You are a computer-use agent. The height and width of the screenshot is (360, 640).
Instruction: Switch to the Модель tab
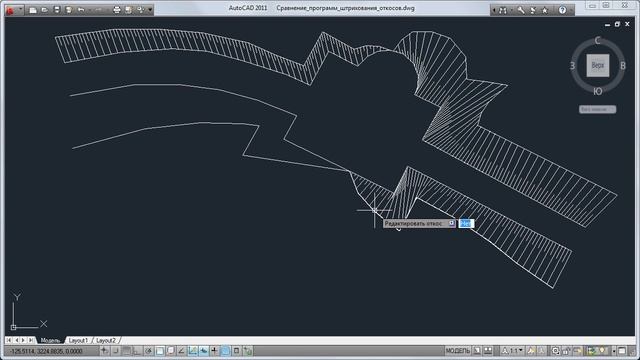click(51, 340)
